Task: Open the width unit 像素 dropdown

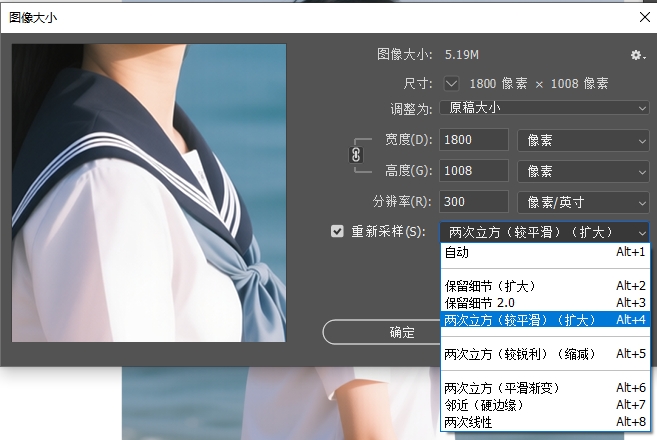Action: point(583,140)
